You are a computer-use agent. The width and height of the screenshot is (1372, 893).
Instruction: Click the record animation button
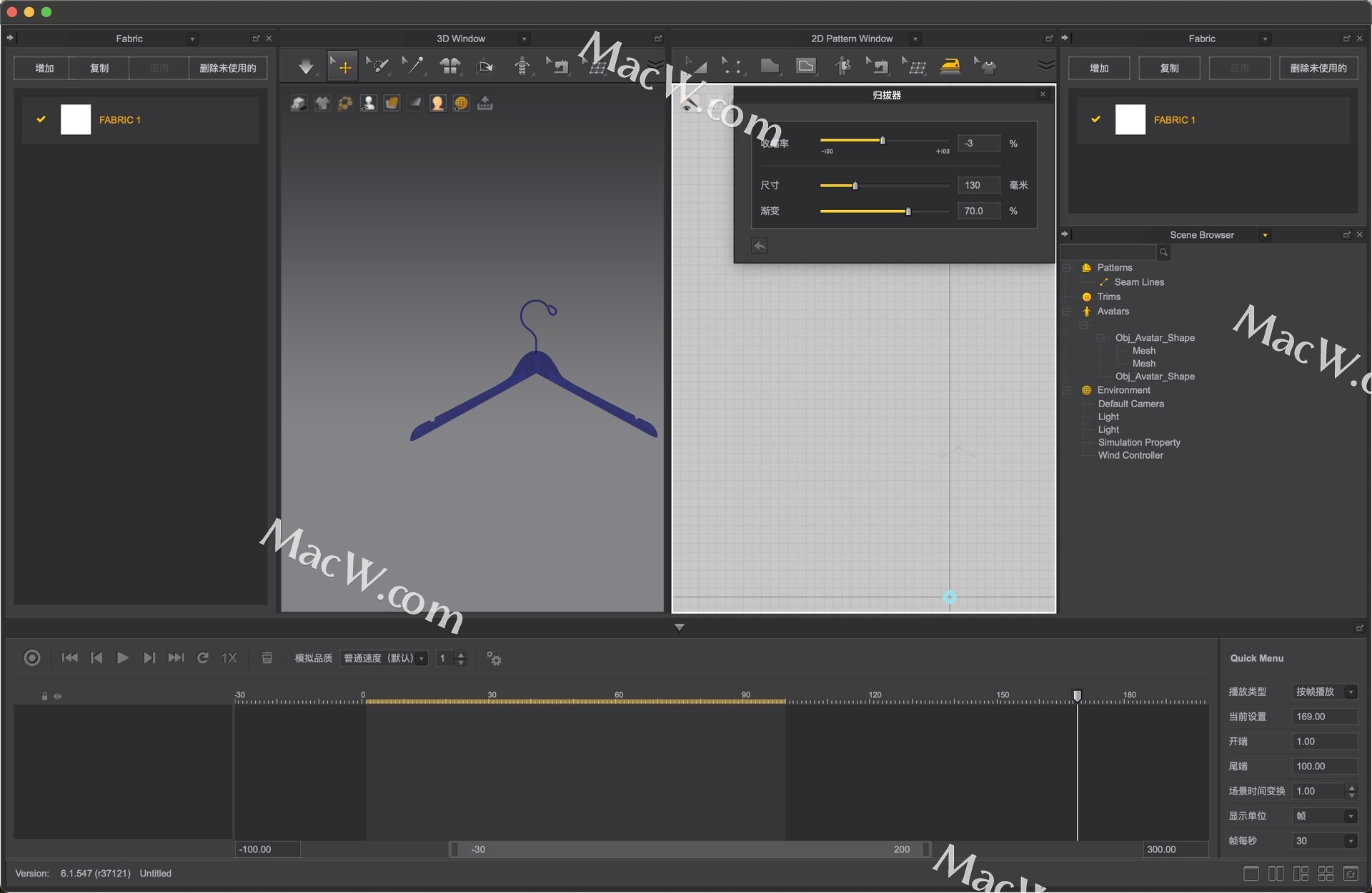(32, 658)
